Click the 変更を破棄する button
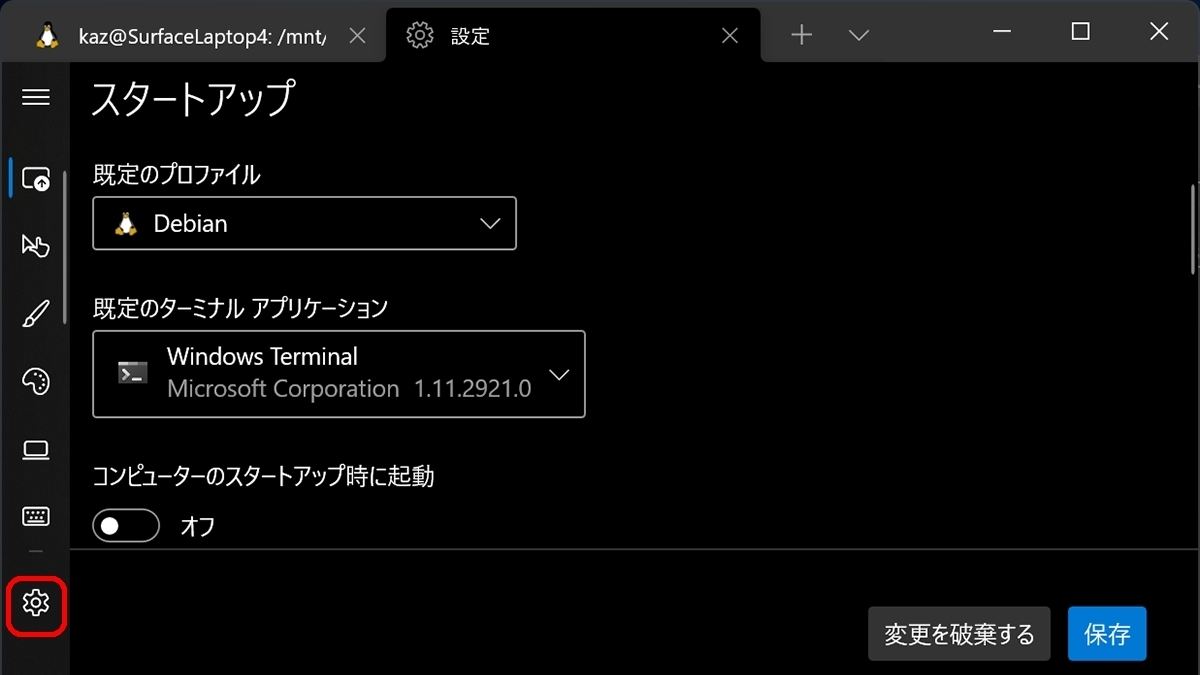 point(959,634)
